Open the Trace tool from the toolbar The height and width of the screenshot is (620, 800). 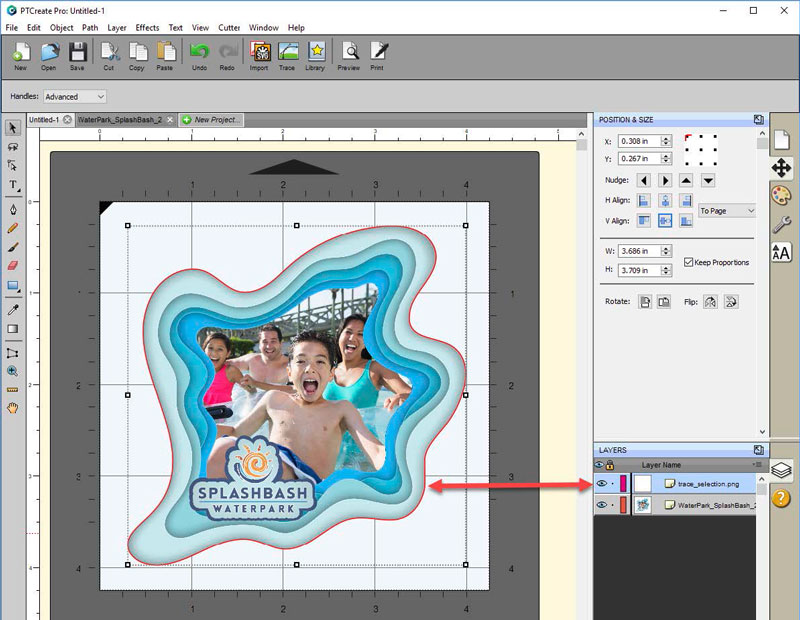287,56
